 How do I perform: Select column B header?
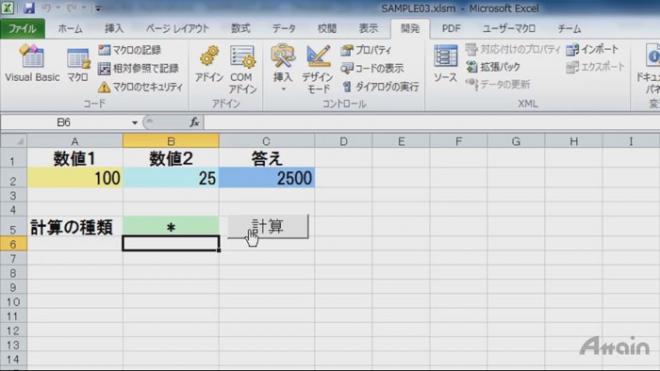[171, 141]
